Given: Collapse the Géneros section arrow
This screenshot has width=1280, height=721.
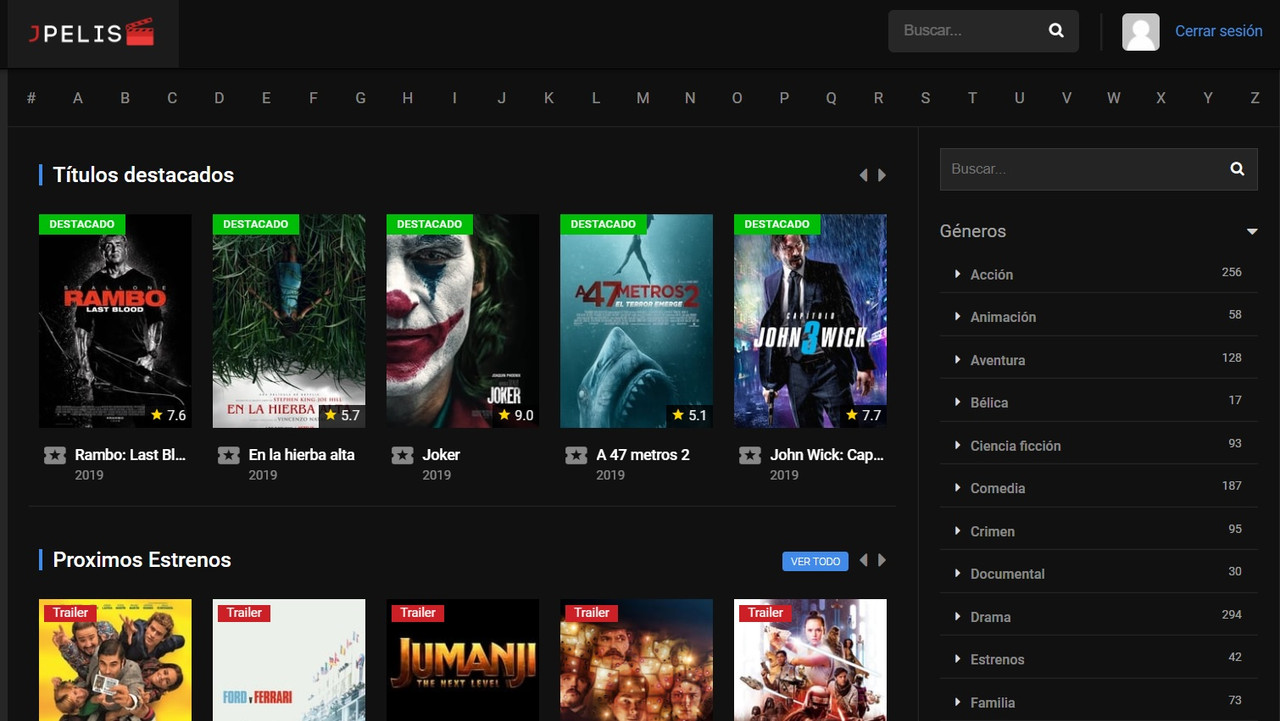Looking at the screenshot, I should (1252, 232).
